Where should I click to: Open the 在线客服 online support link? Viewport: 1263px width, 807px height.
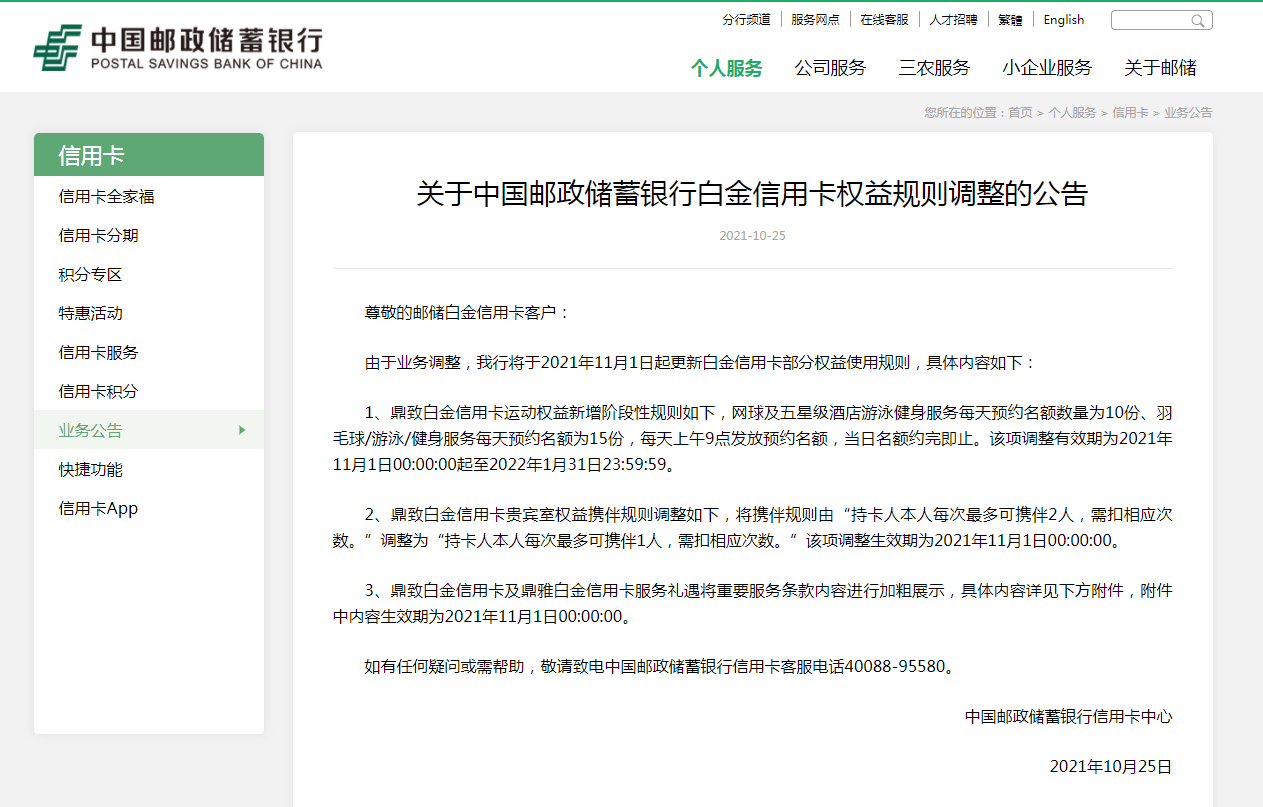click(x=884, y=20)
